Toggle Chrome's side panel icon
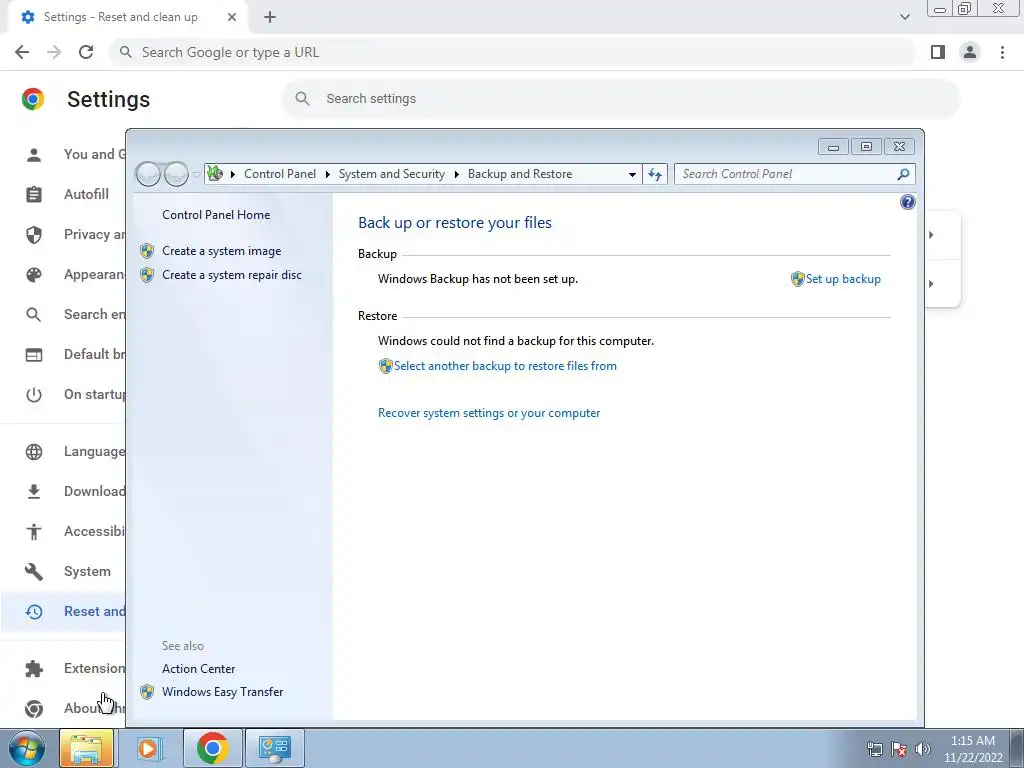Image resolution: width=1024 pixels, height=768 pixels. pyautogui.click(x=938, y=52)
